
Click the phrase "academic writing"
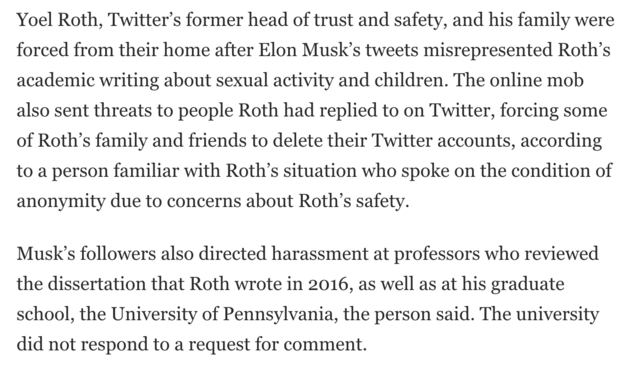(88, 81)
